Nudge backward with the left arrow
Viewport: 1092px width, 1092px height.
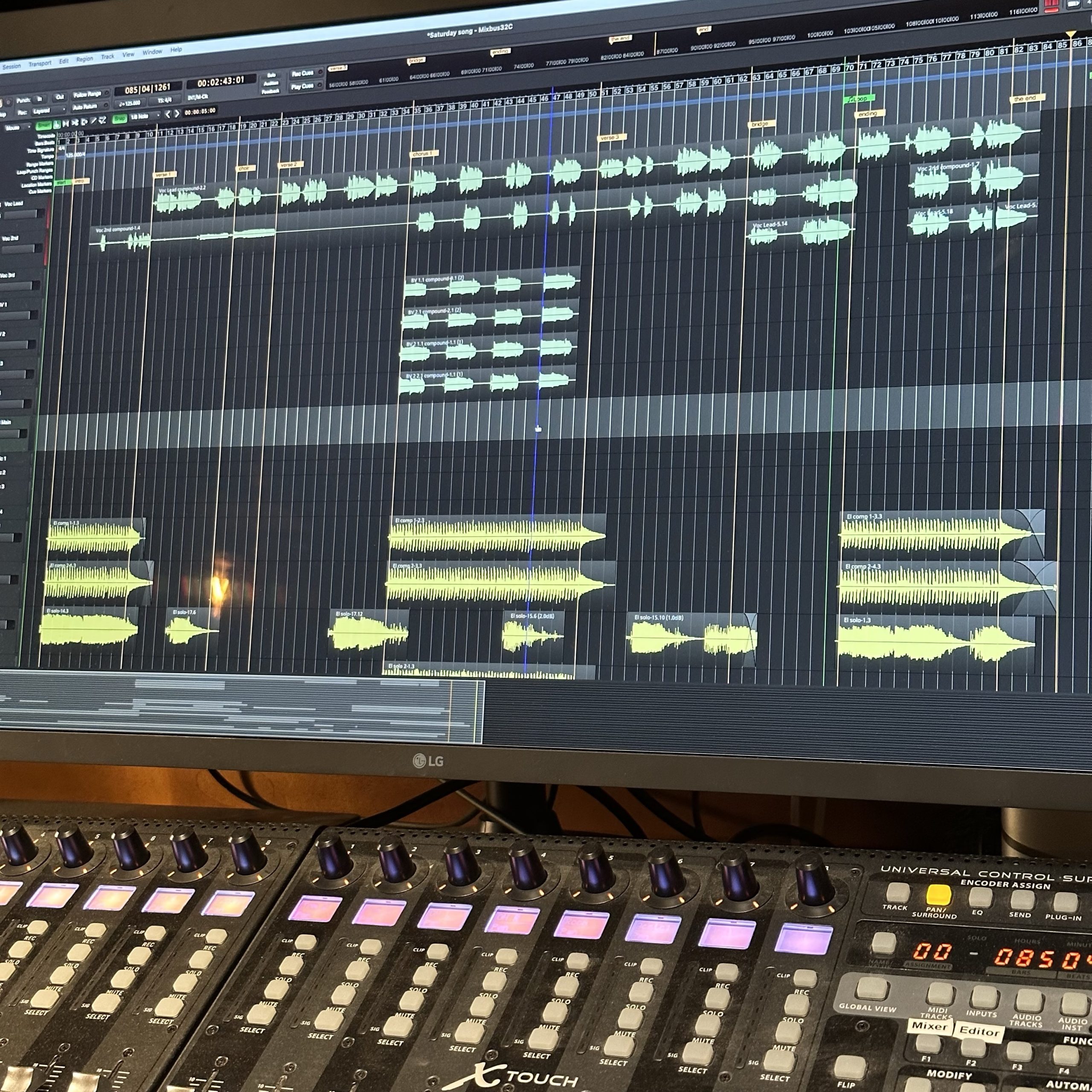(x=168, y=114)
